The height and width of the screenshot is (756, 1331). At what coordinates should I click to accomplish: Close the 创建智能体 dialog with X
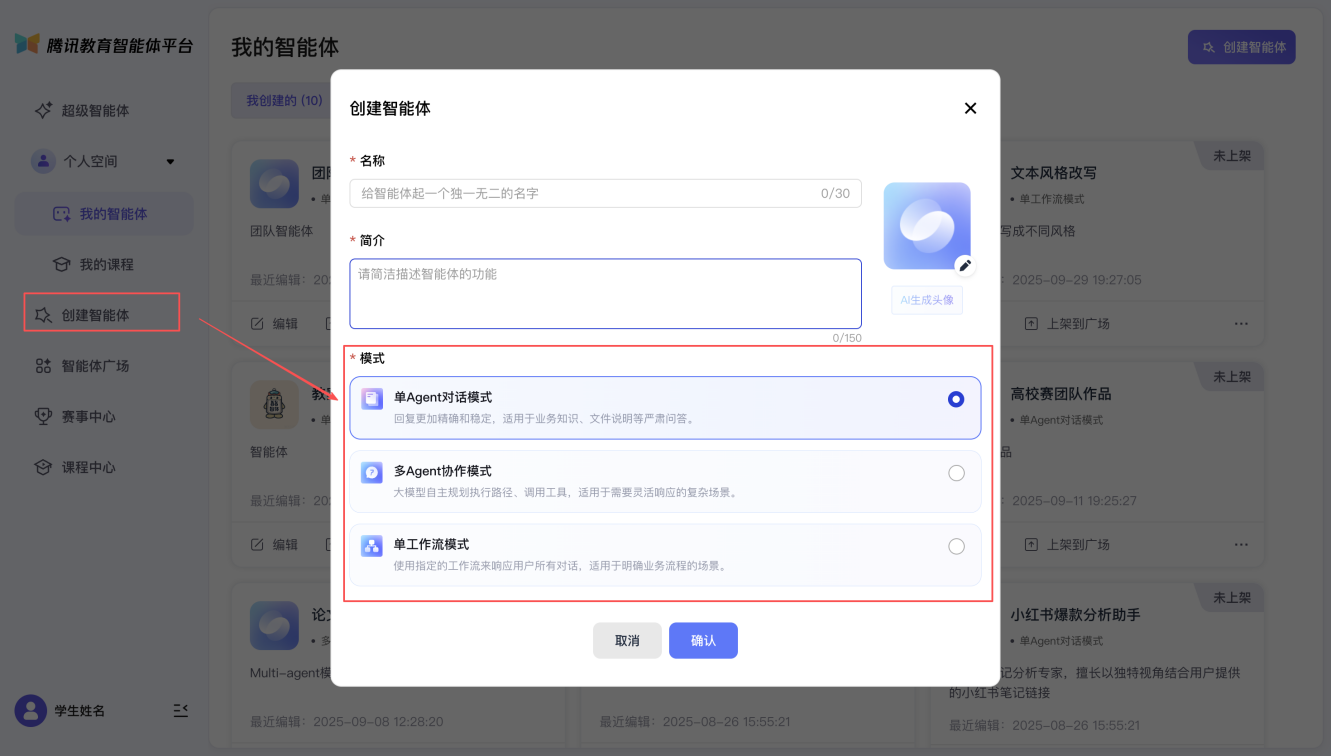970,108
